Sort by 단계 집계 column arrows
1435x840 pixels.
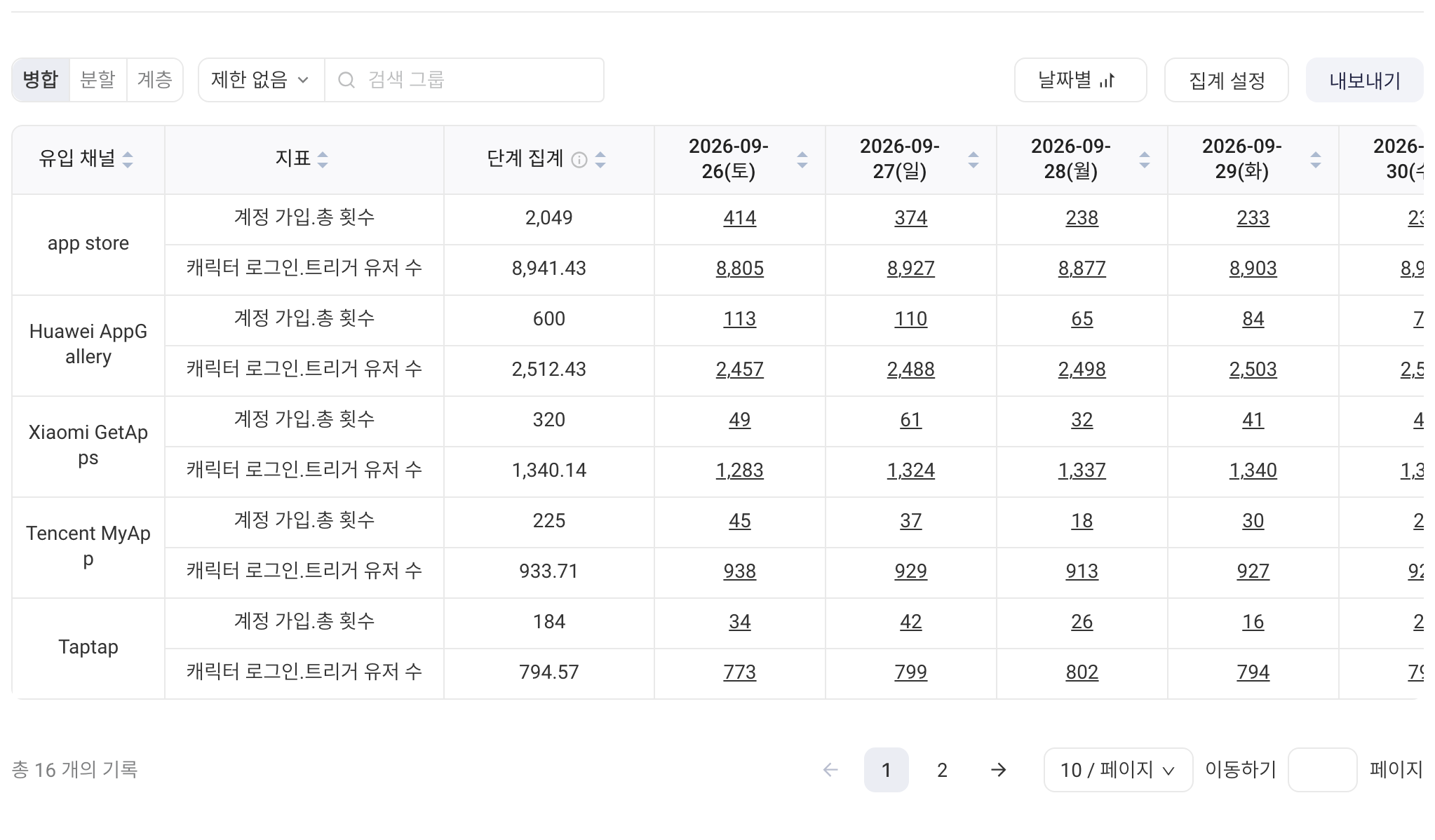click(x=600, y=160)
